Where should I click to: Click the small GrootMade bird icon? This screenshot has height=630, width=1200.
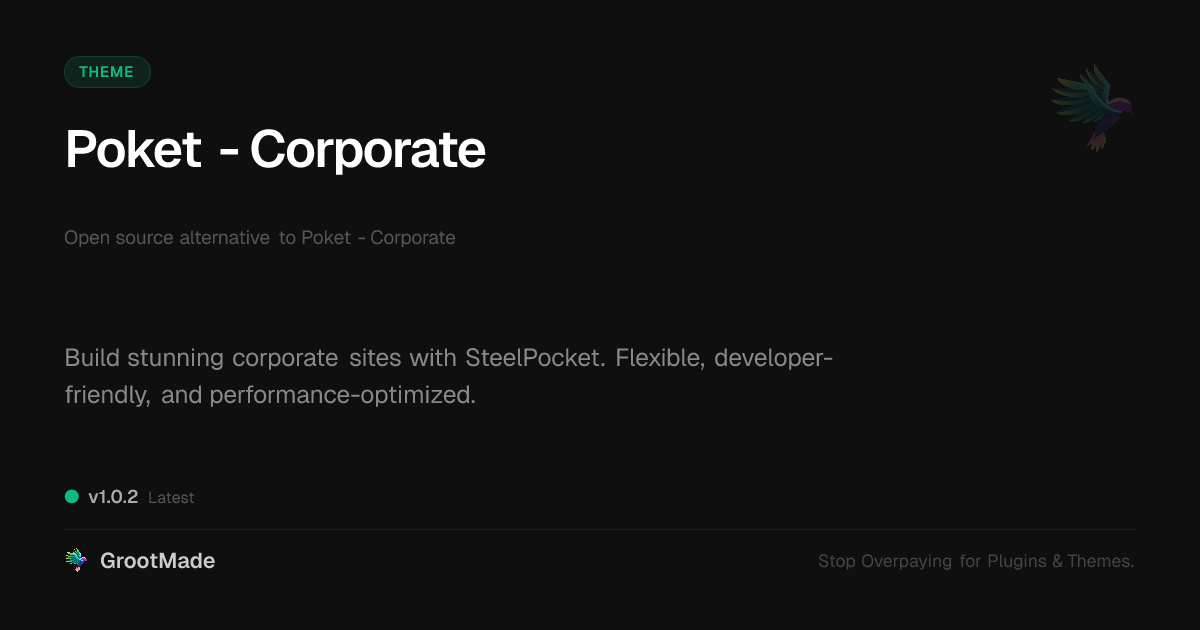click(76, 561)
